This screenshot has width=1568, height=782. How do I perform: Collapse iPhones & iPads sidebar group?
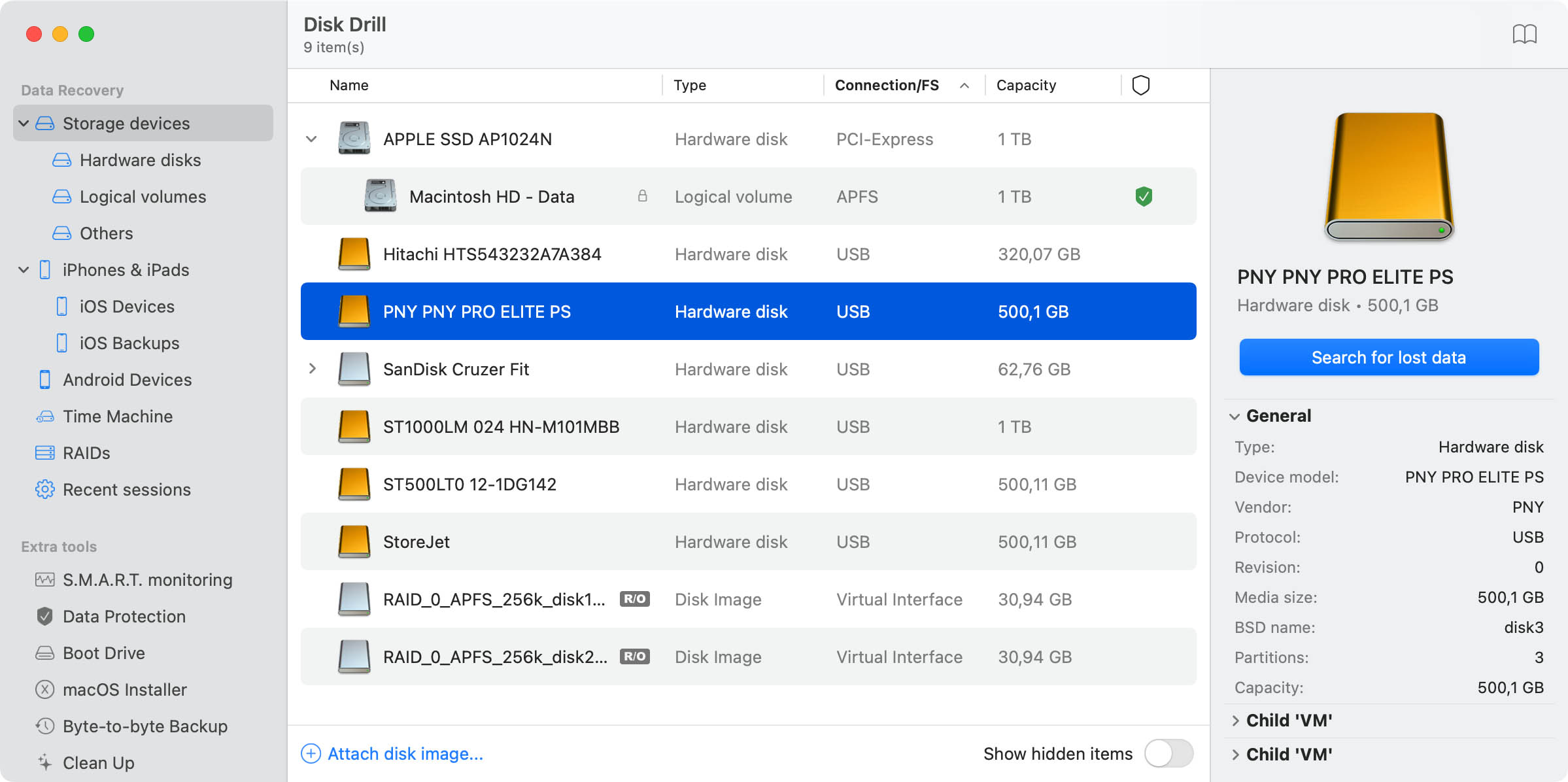(x=24, y=269)
